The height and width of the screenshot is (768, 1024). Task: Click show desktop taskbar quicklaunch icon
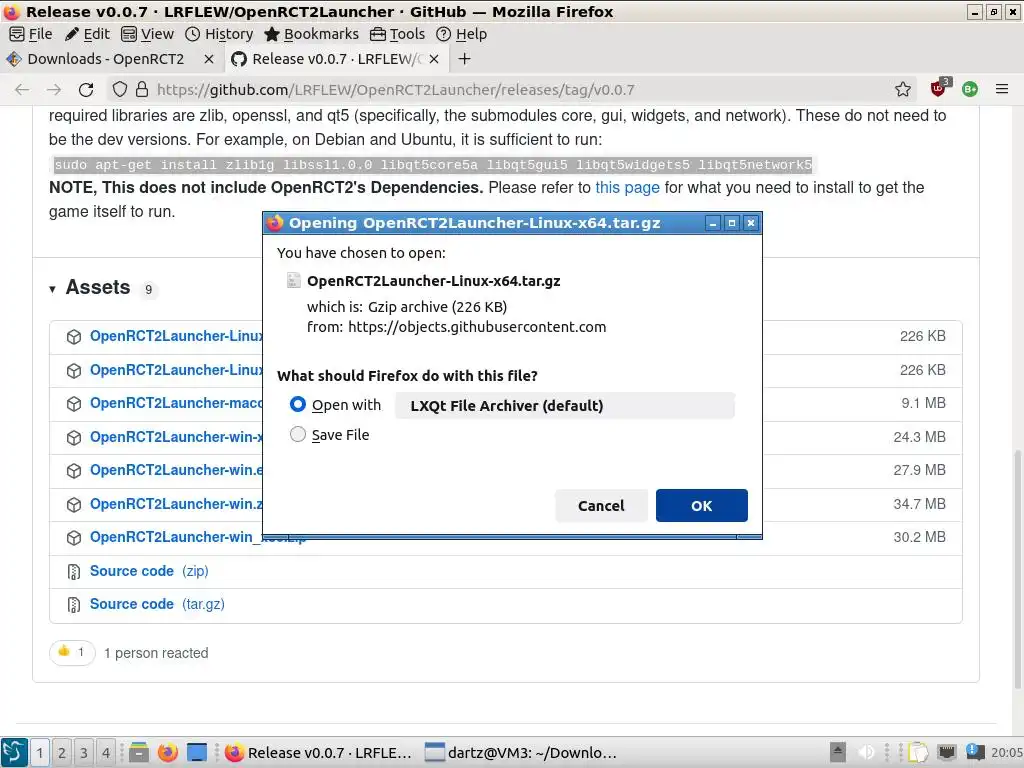197,752
